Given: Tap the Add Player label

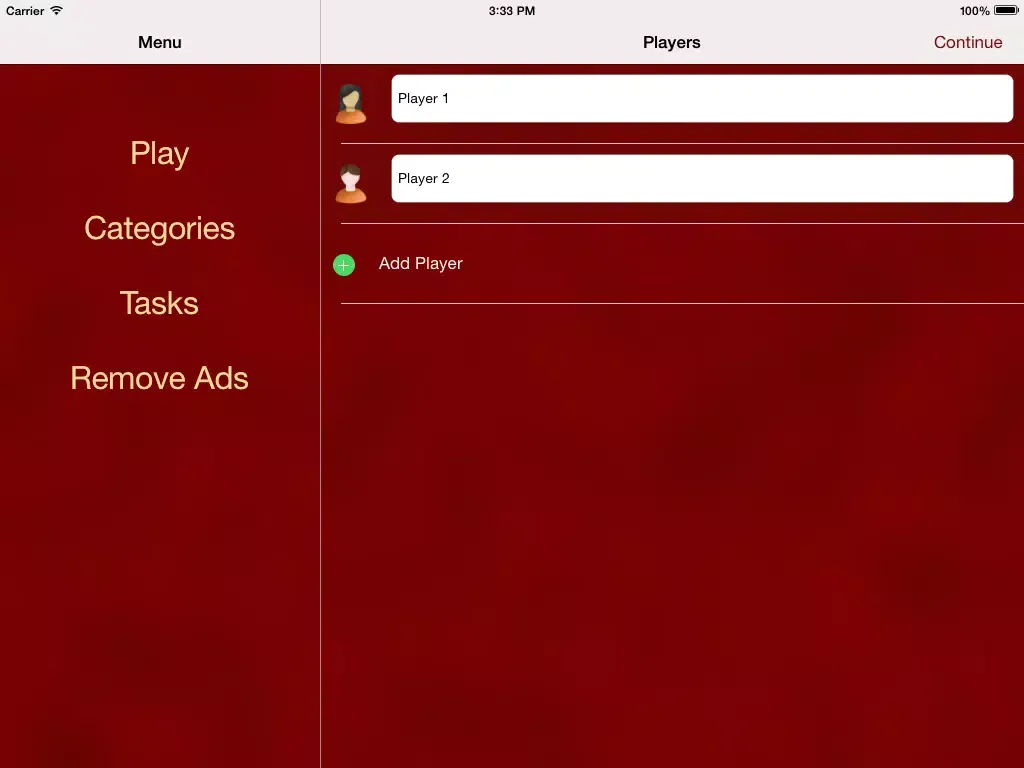Looking at the screenshot, I should 421,264.
